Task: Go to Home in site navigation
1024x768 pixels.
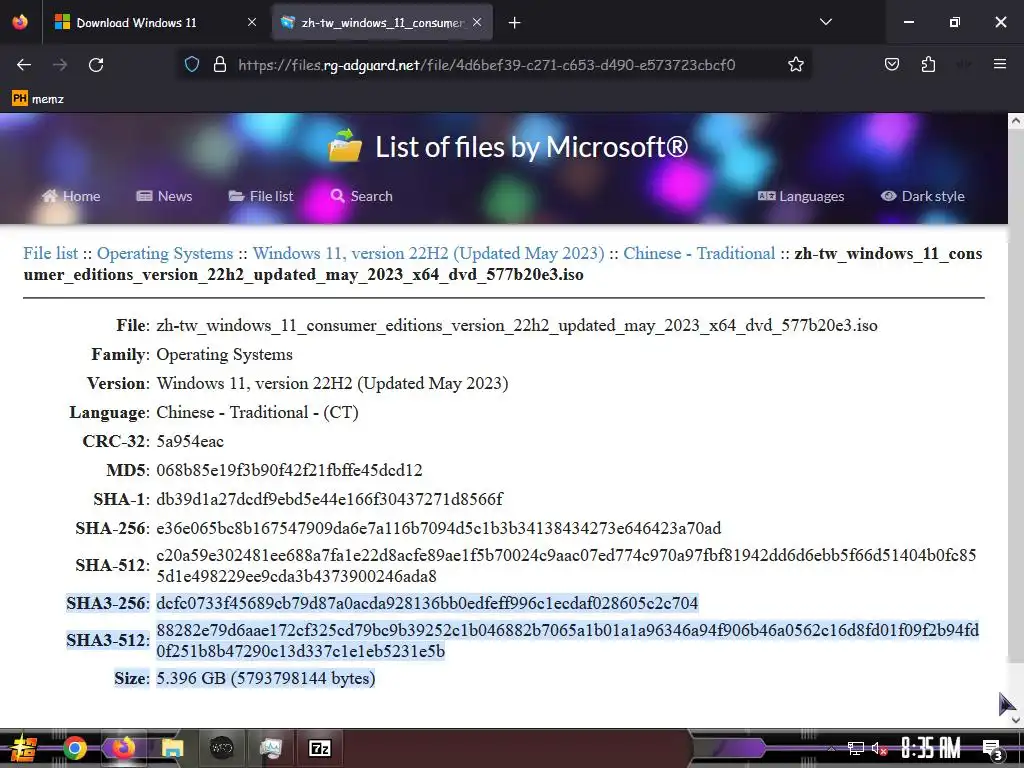Action: click(x=71, y=197)
